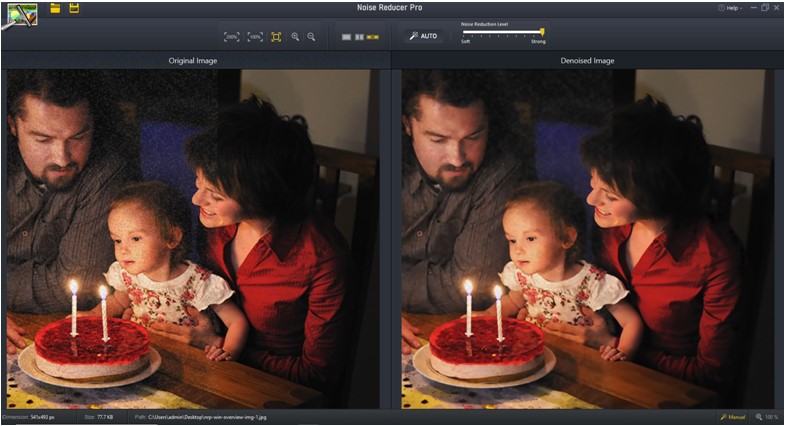Click the 100% zoom indicator in status bar
Image resolution: width=785 pixels, height=426 pixels.
coord(767,417)
